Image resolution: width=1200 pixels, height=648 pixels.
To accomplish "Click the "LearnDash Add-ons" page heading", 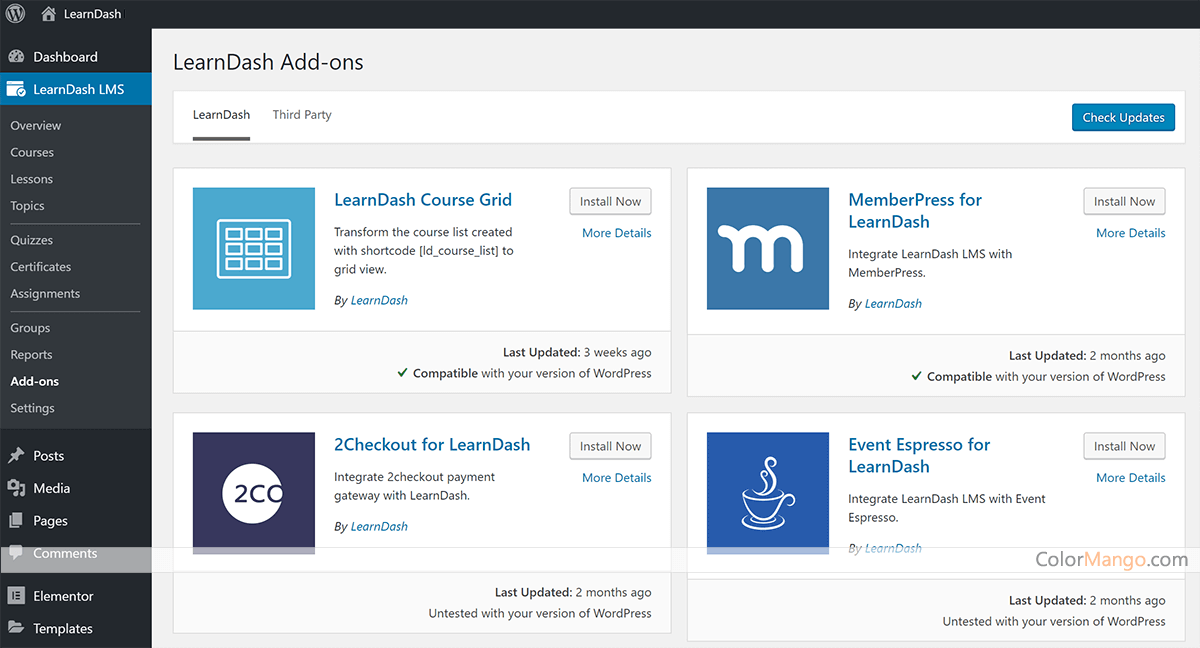I will click(268, 62).
